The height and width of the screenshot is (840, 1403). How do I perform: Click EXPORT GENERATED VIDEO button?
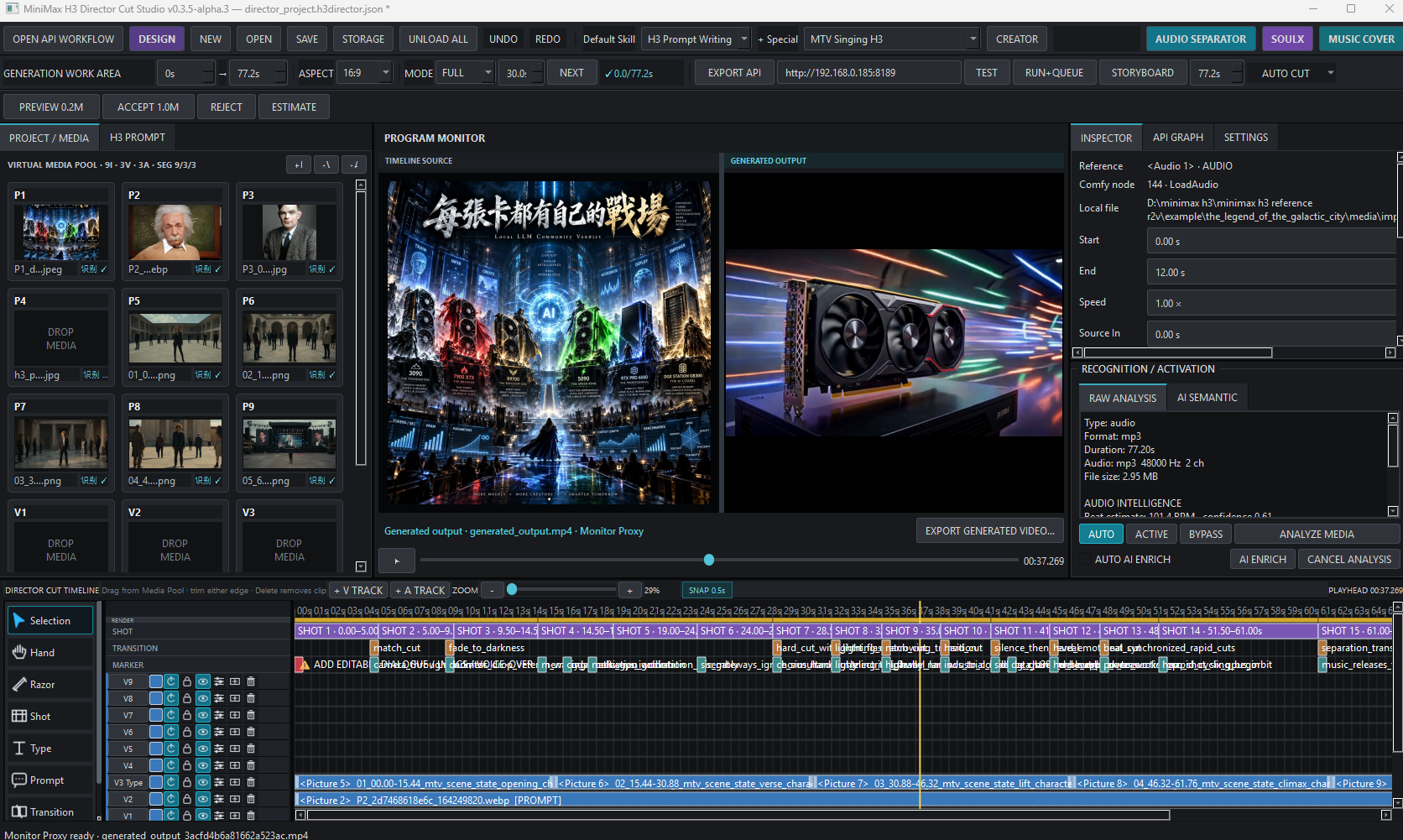(x=990, y=531)
